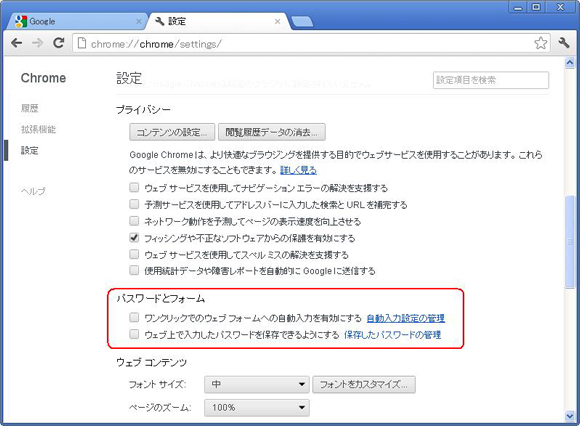Switch to the Google tab

pyautogui.click(x=76, y=21)
